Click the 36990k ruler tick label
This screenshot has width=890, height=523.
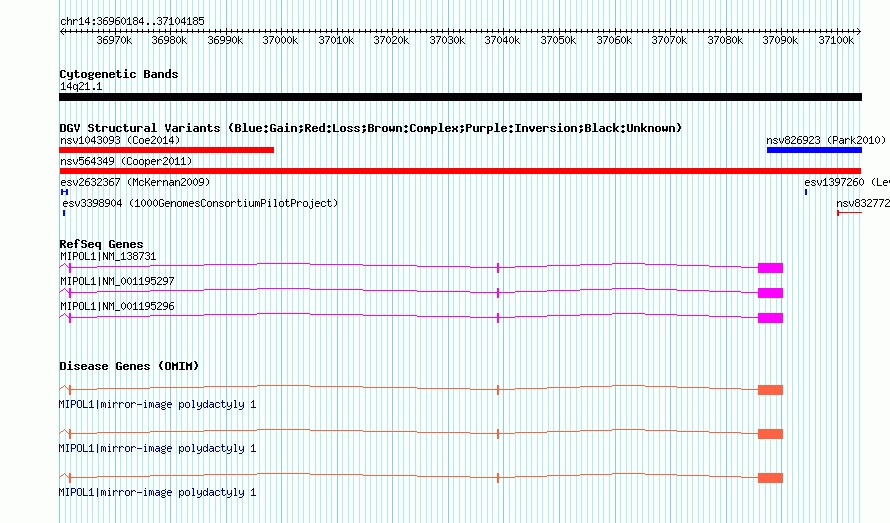coord(225,40)
